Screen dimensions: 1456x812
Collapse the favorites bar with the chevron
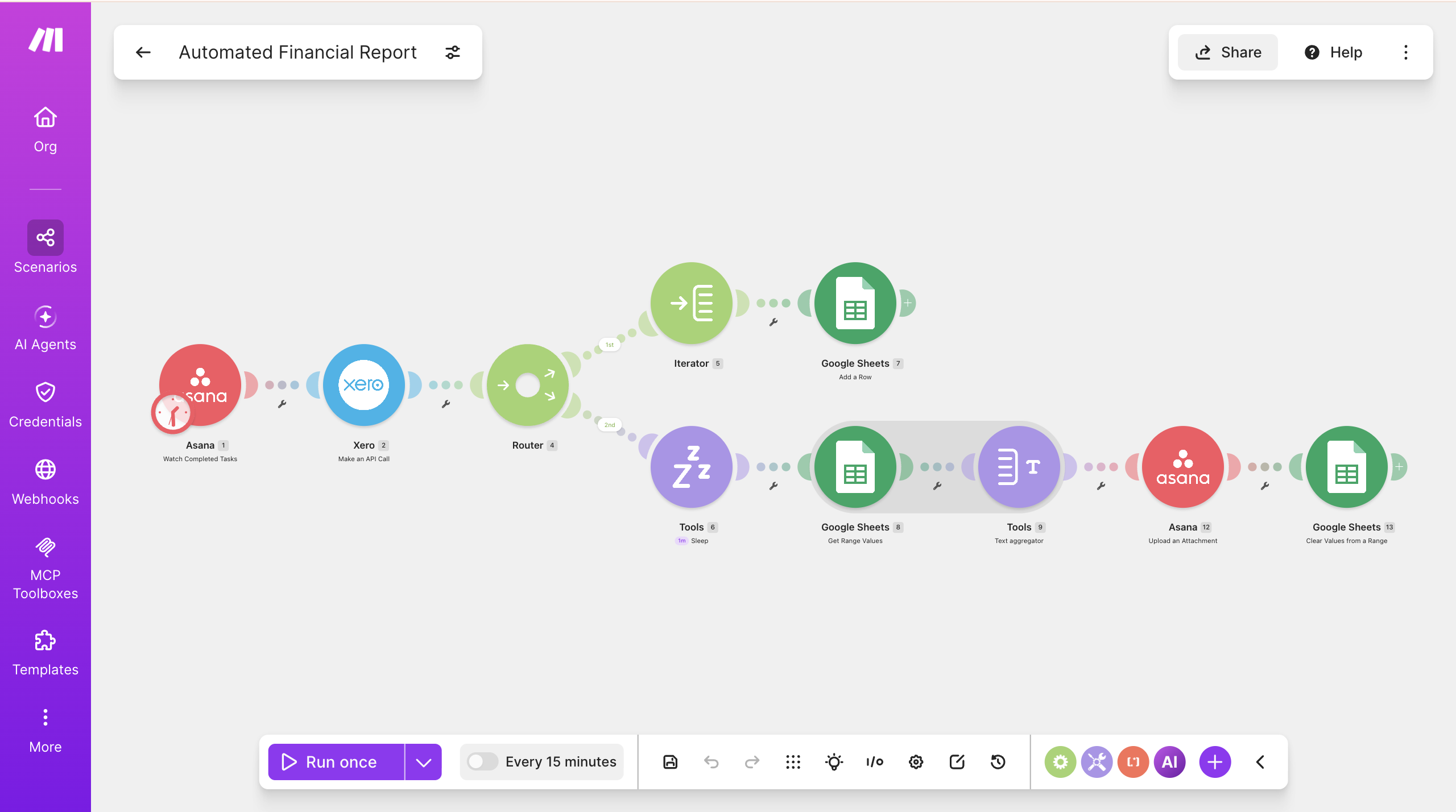click(x=1260, y=762)
